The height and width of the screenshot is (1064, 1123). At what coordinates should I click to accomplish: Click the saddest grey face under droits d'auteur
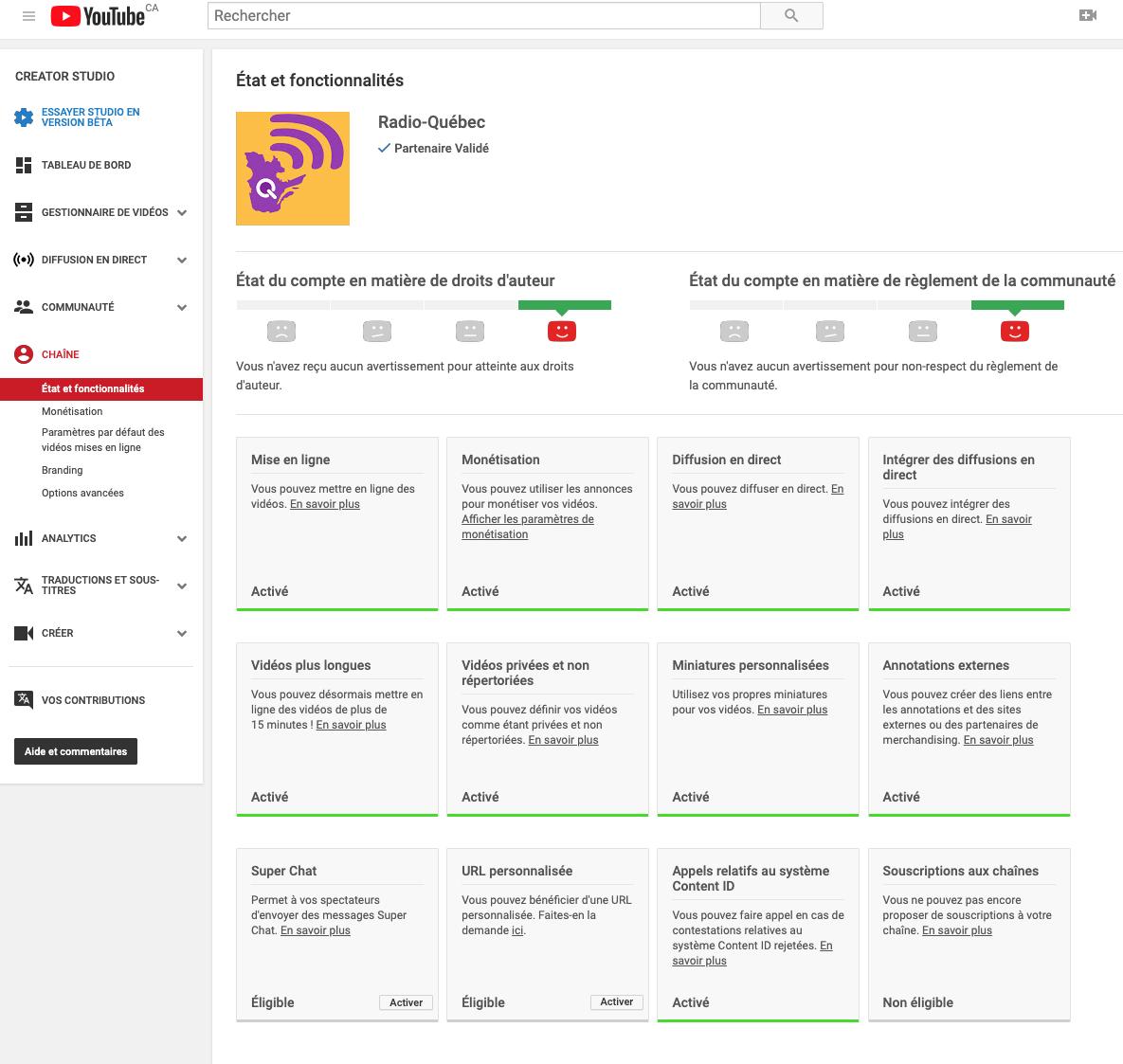click(x=281, y=331)
